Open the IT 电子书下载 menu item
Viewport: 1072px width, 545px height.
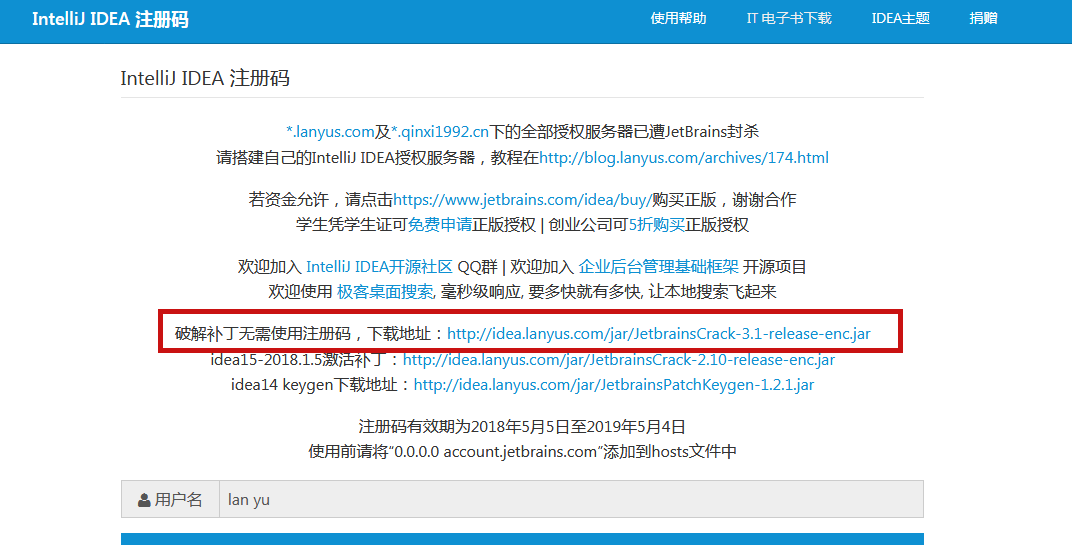[x=789, y=18]
